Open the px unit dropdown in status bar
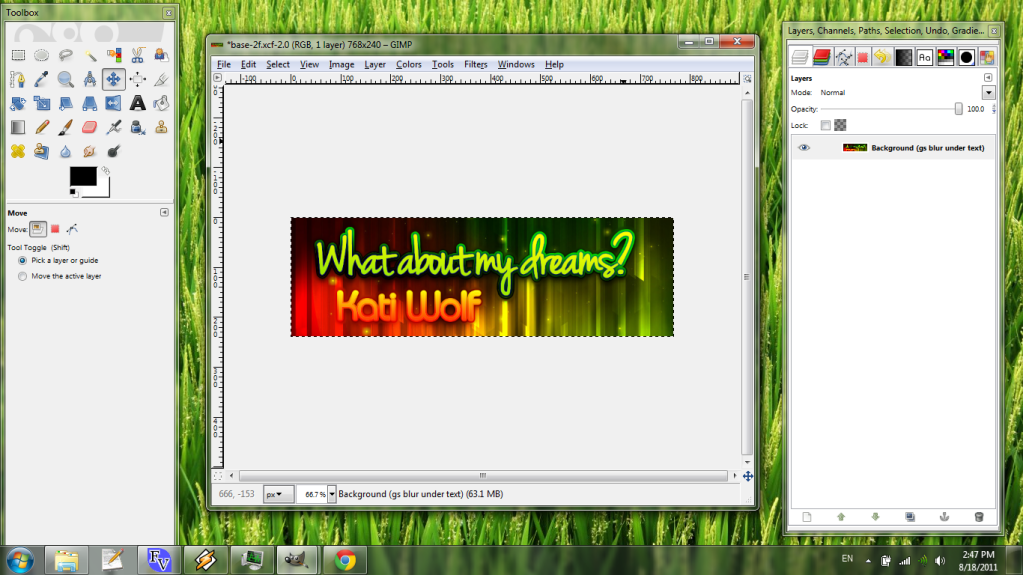Viewport: 1023px width, 575px height. [x=278, y=494]
